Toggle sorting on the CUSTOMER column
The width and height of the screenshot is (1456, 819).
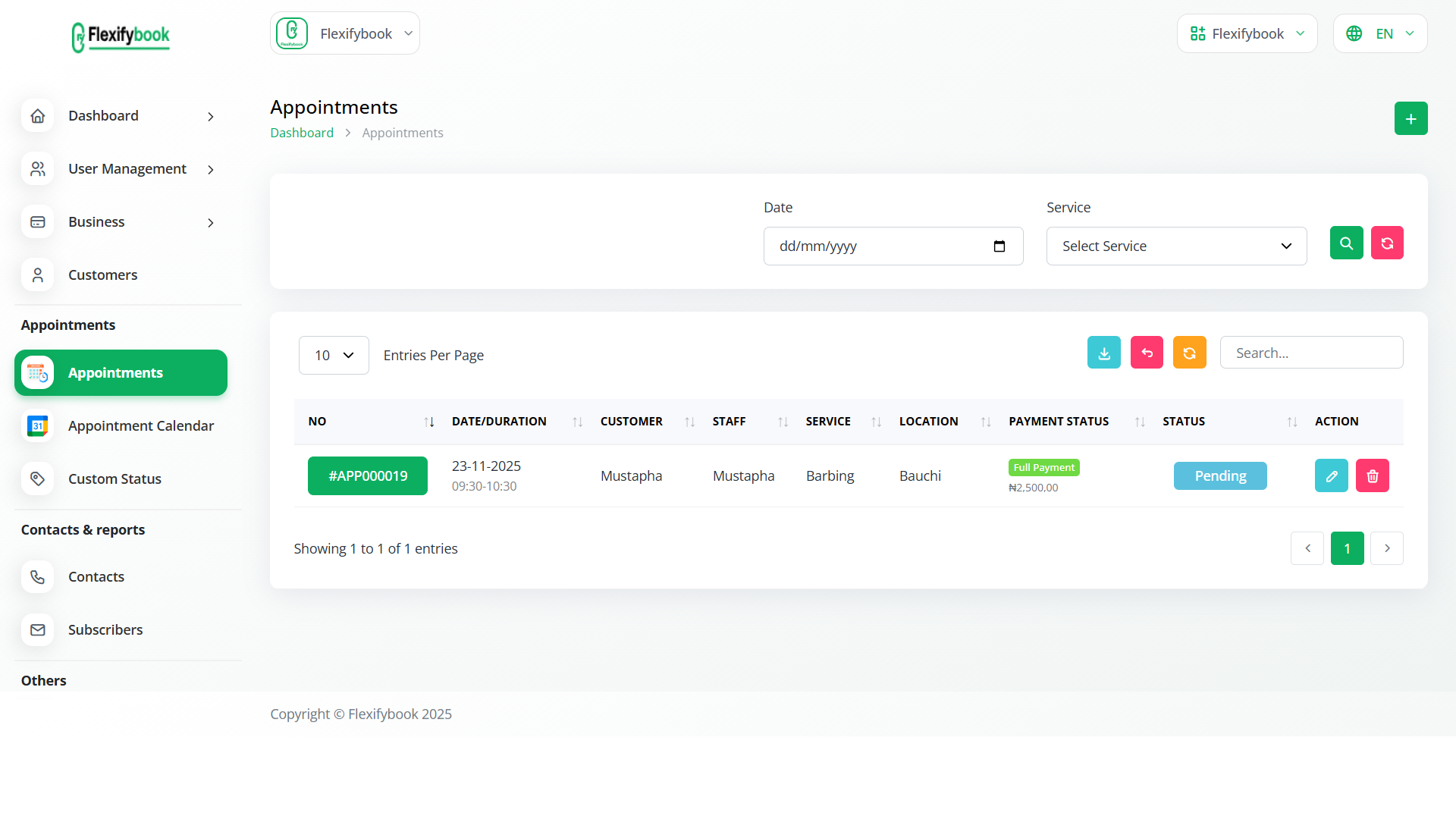pos(689,422)
